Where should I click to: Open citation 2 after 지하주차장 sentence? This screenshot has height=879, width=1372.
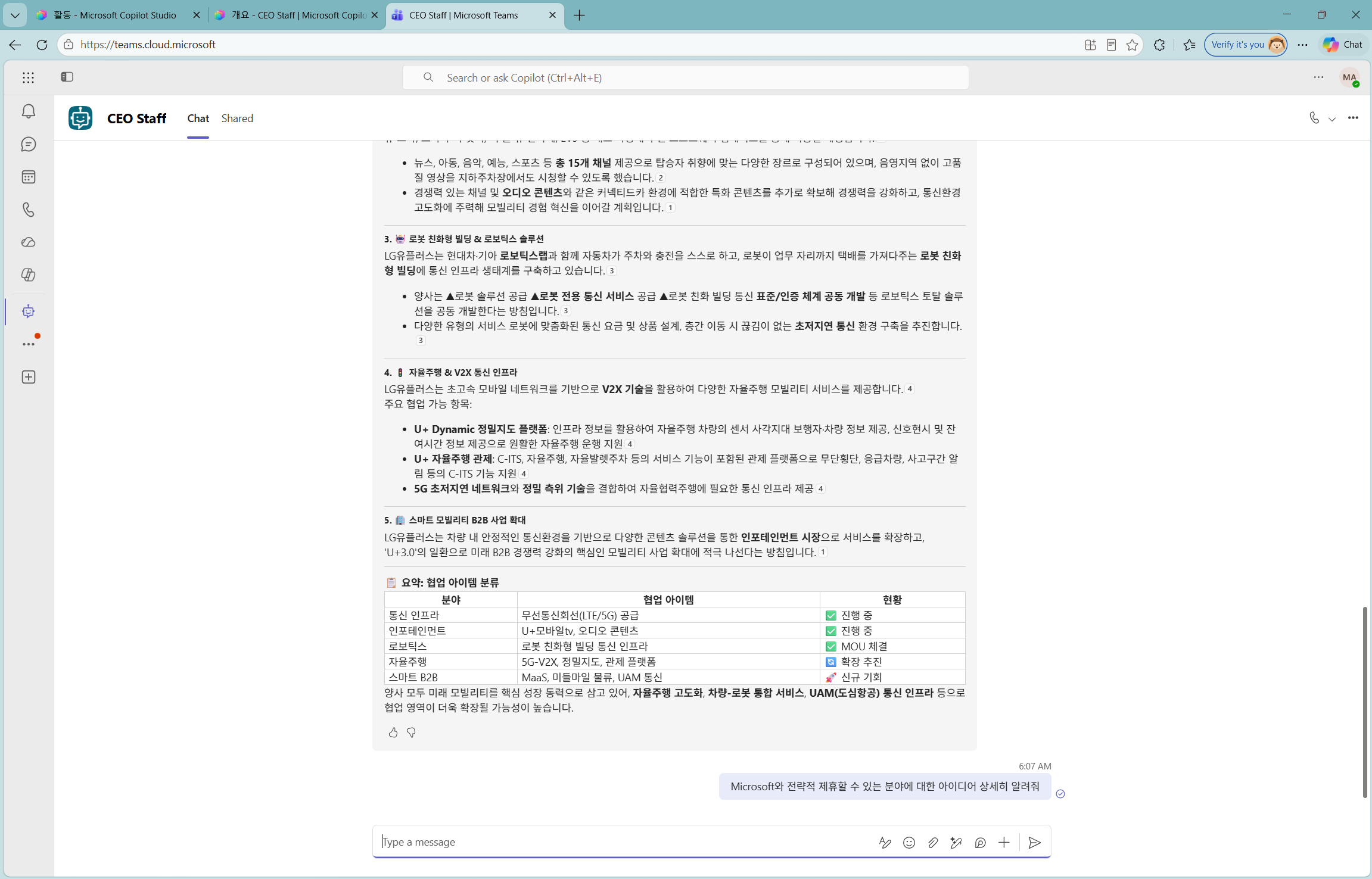pyautogui.click(x=661, y=177)
